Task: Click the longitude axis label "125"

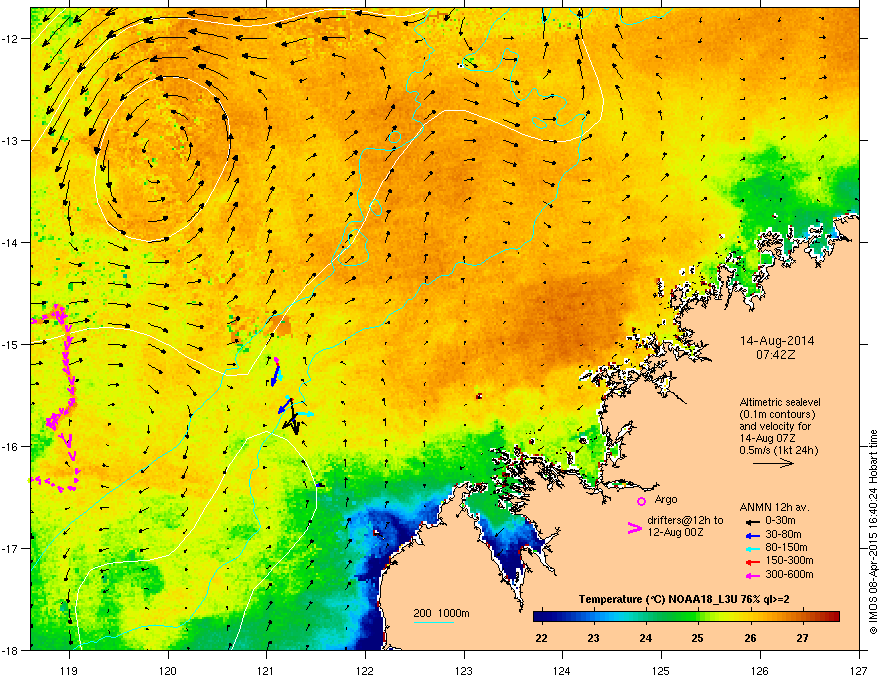Action: [661, 670]
